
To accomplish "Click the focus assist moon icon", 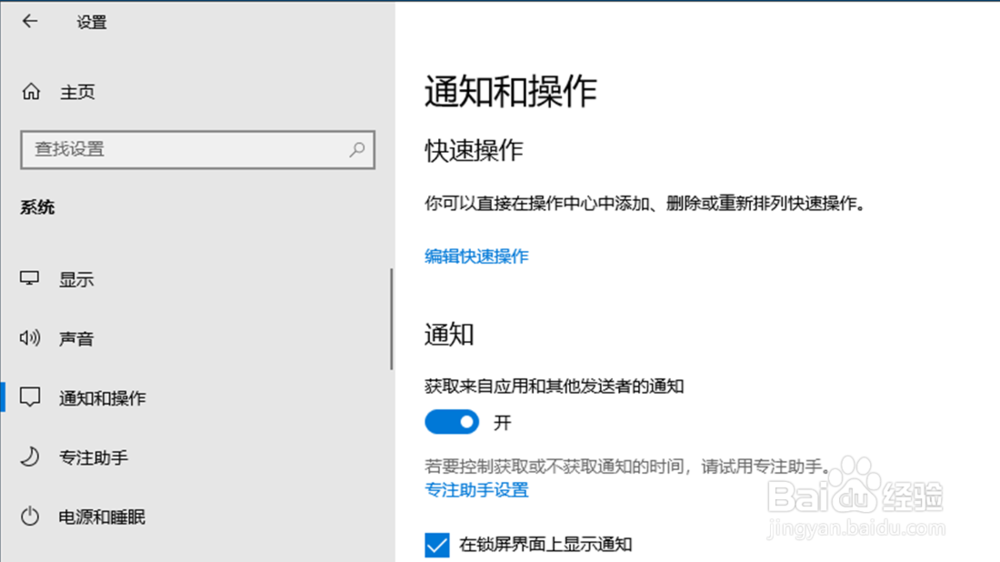I will 29,457.
